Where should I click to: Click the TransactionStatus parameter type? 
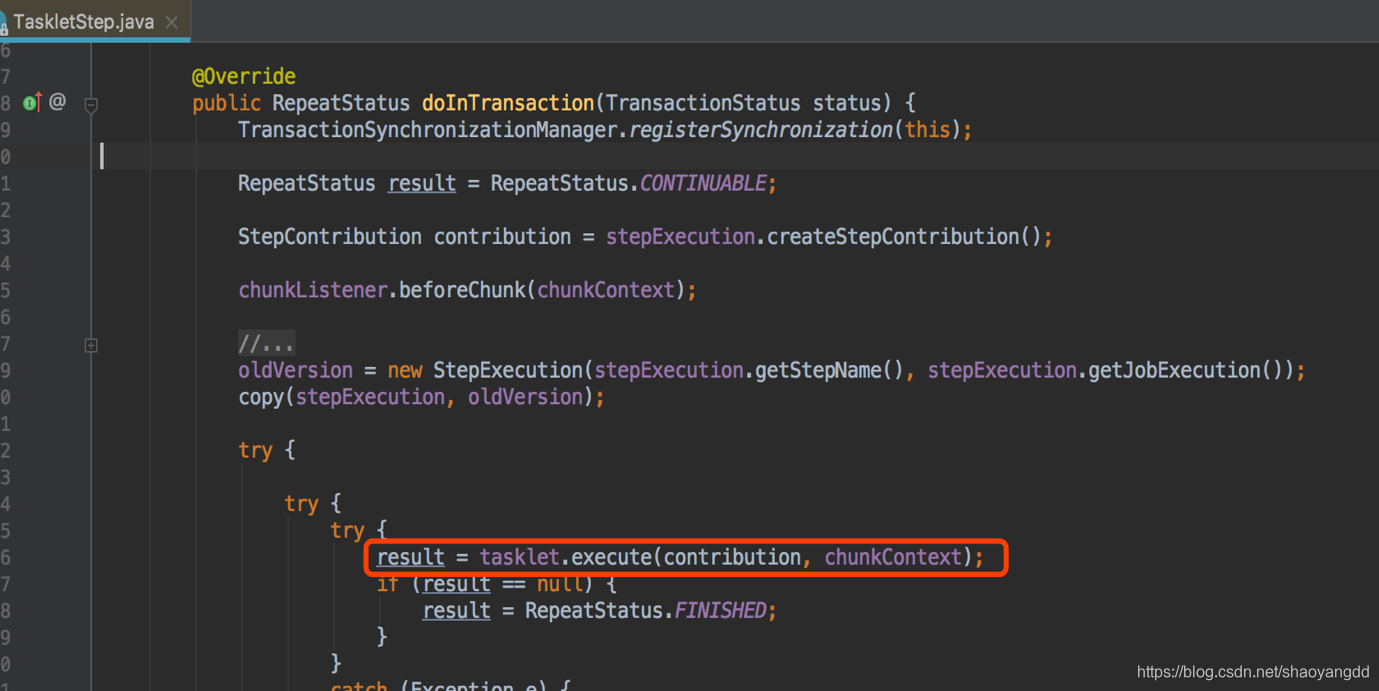point(703,103)
